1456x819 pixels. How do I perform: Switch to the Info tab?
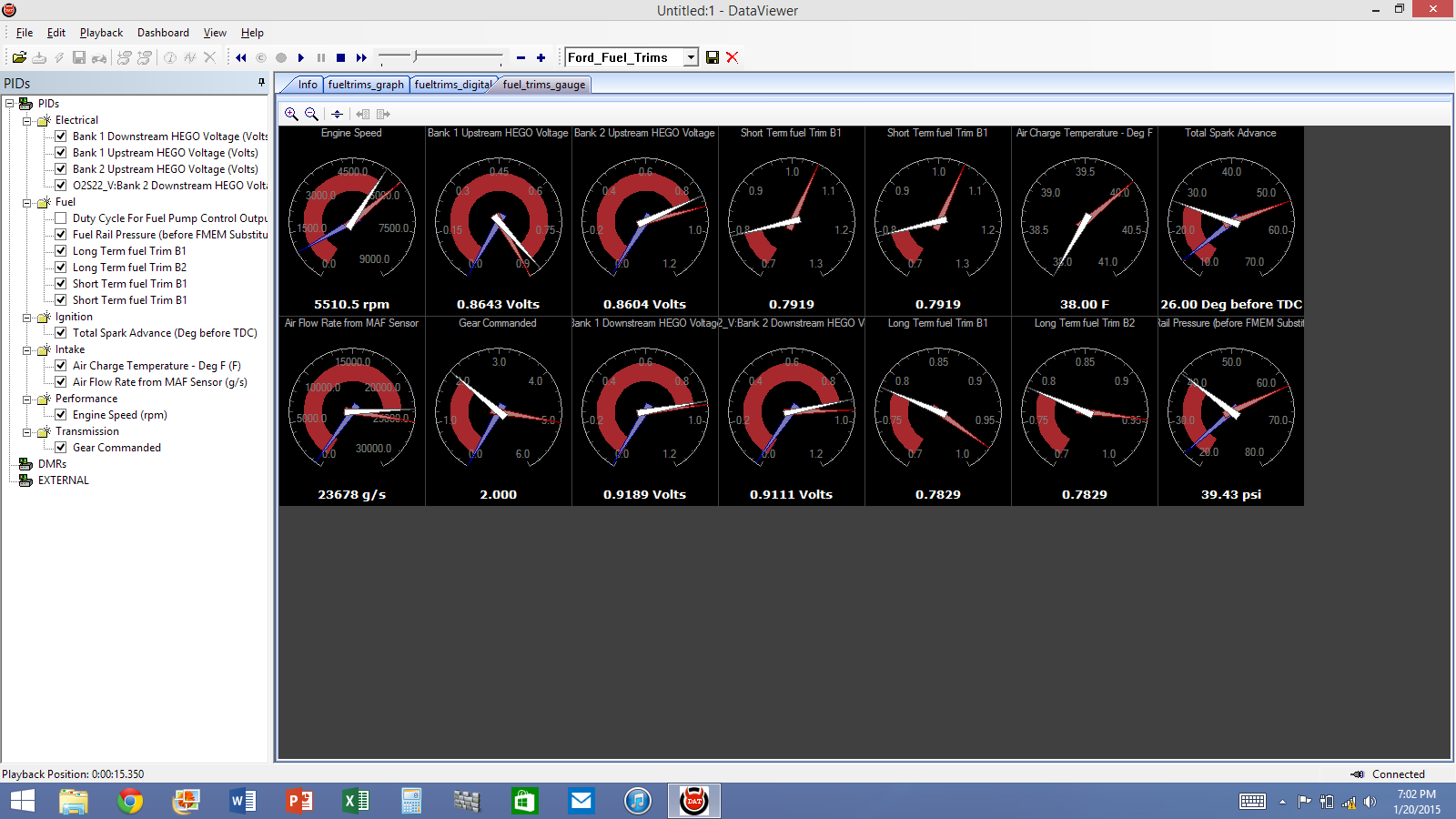[x=308, y=85]
